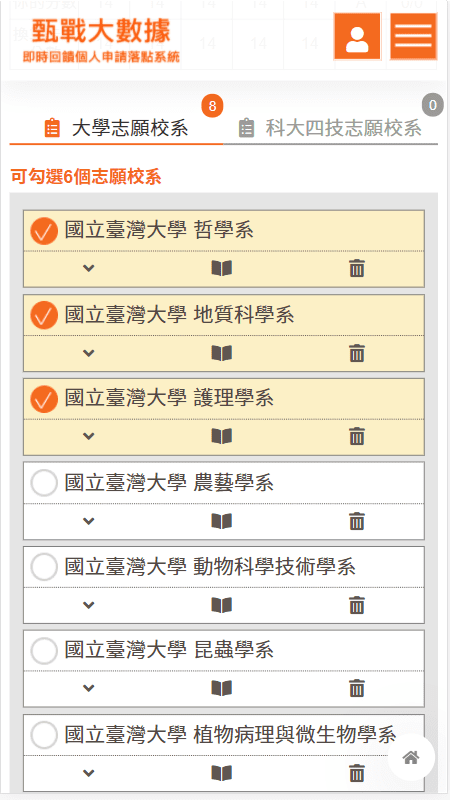Open book icon for 昆蟲學系
The height and width of the screenshot is (800, 450).
point(222,689)
